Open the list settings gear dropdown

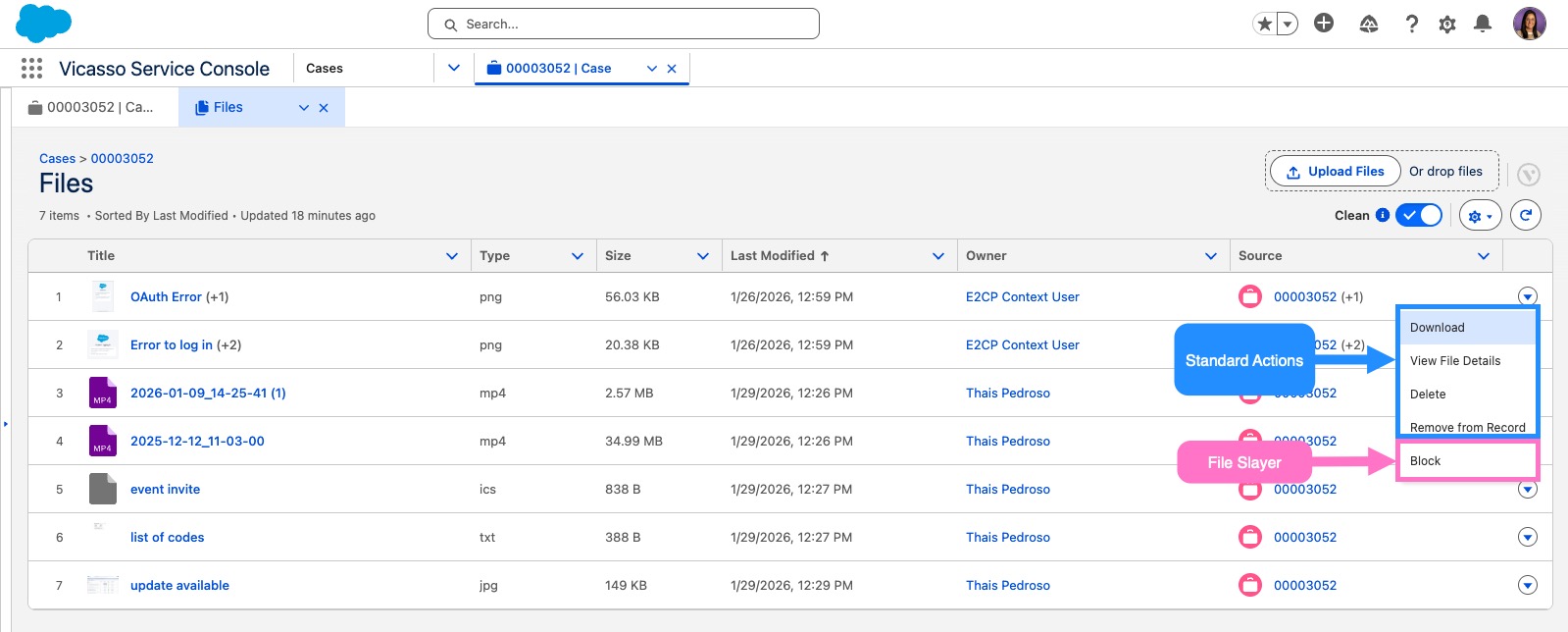tap(1481, 215)
